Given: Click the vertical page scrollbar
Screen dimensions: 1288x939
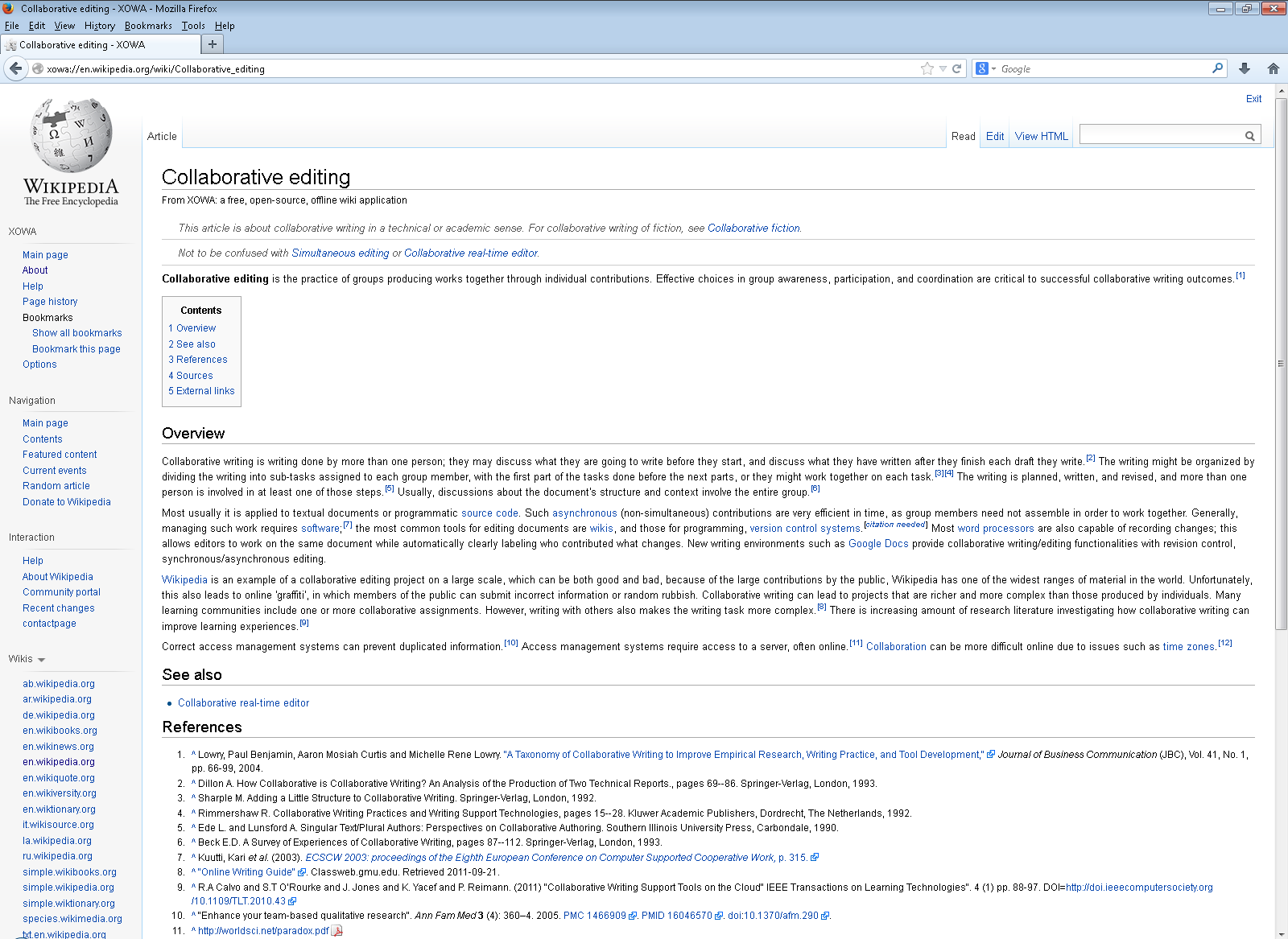Looking at the screenshot, I should tap(1281, 362).
